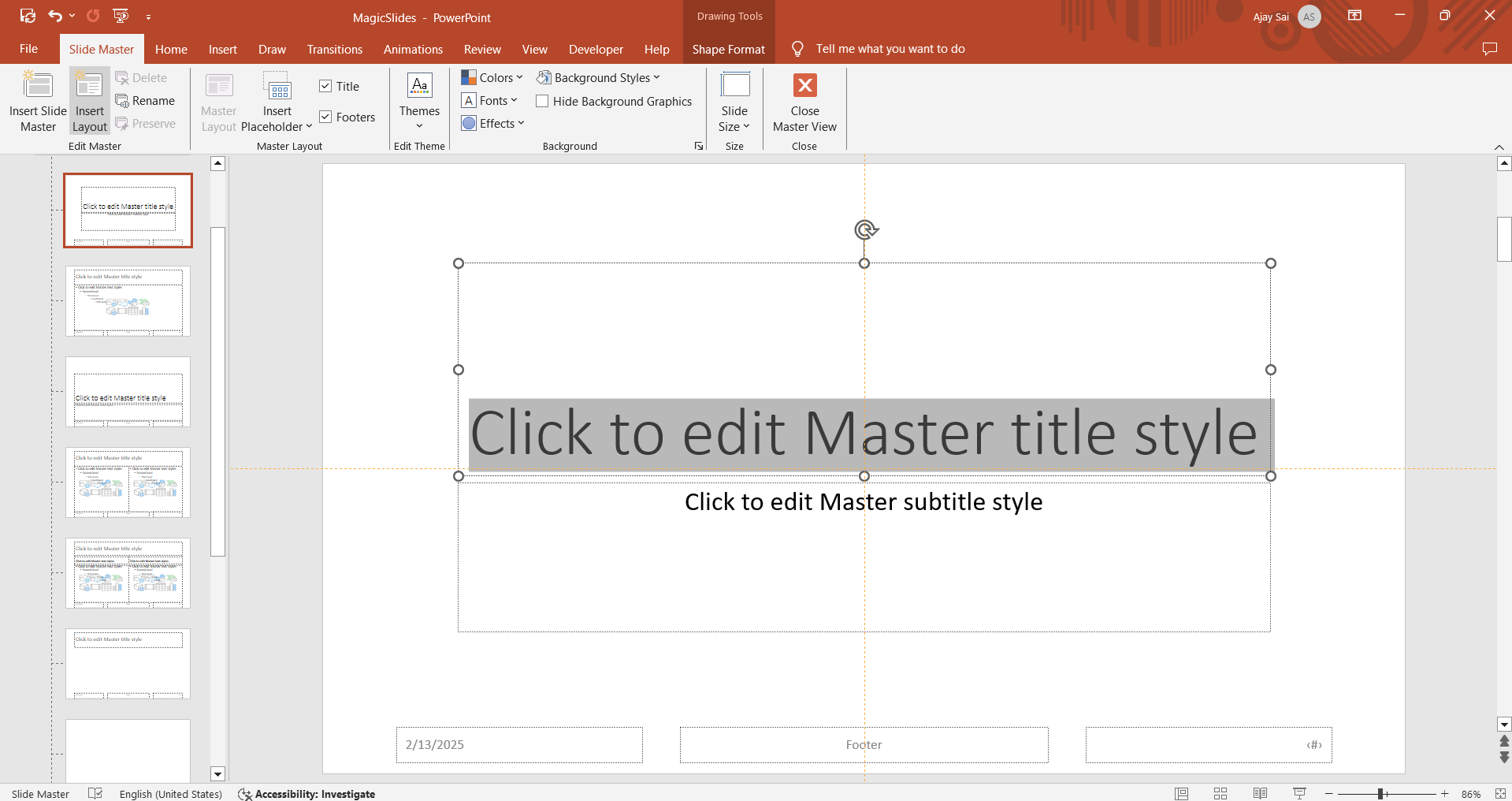Image resolution: width=1512 pixels, height=801 pixels.
Task: Open the Background Styles dropdown
Action: [x=599, y=77]
